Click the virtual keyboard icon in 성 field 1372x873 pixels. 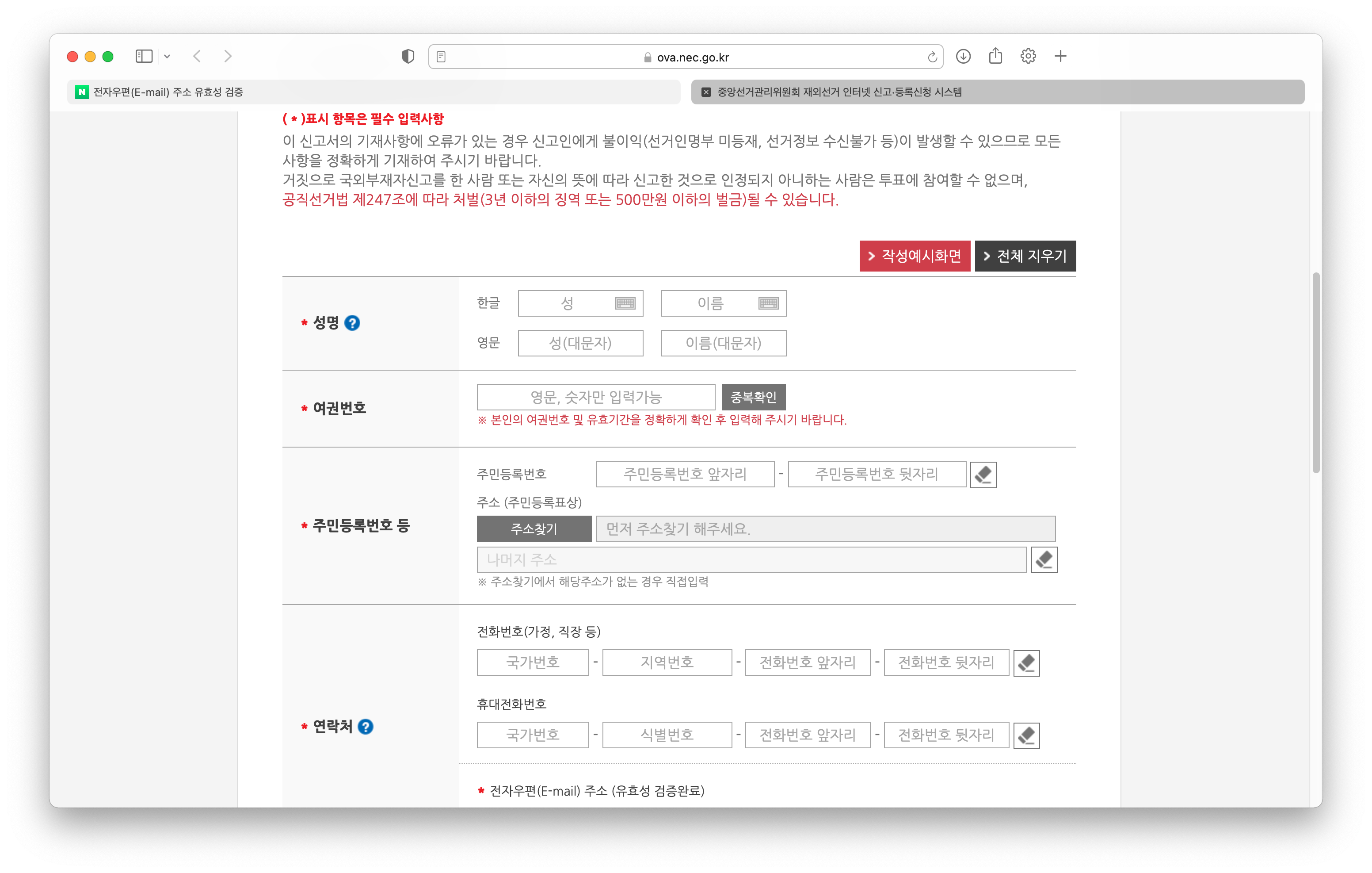point(625,303)
